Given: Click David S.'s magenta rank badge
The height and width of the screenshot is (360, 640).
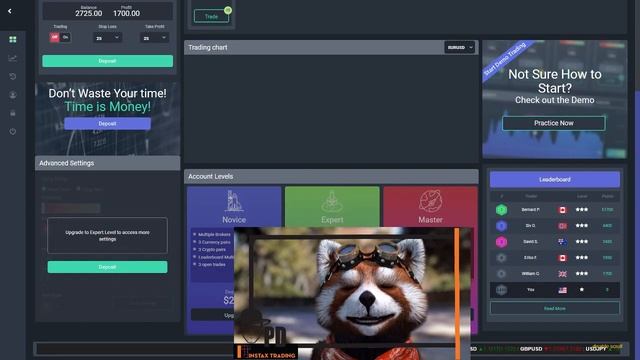Looking at the screenshot, I should pos(501,242).
